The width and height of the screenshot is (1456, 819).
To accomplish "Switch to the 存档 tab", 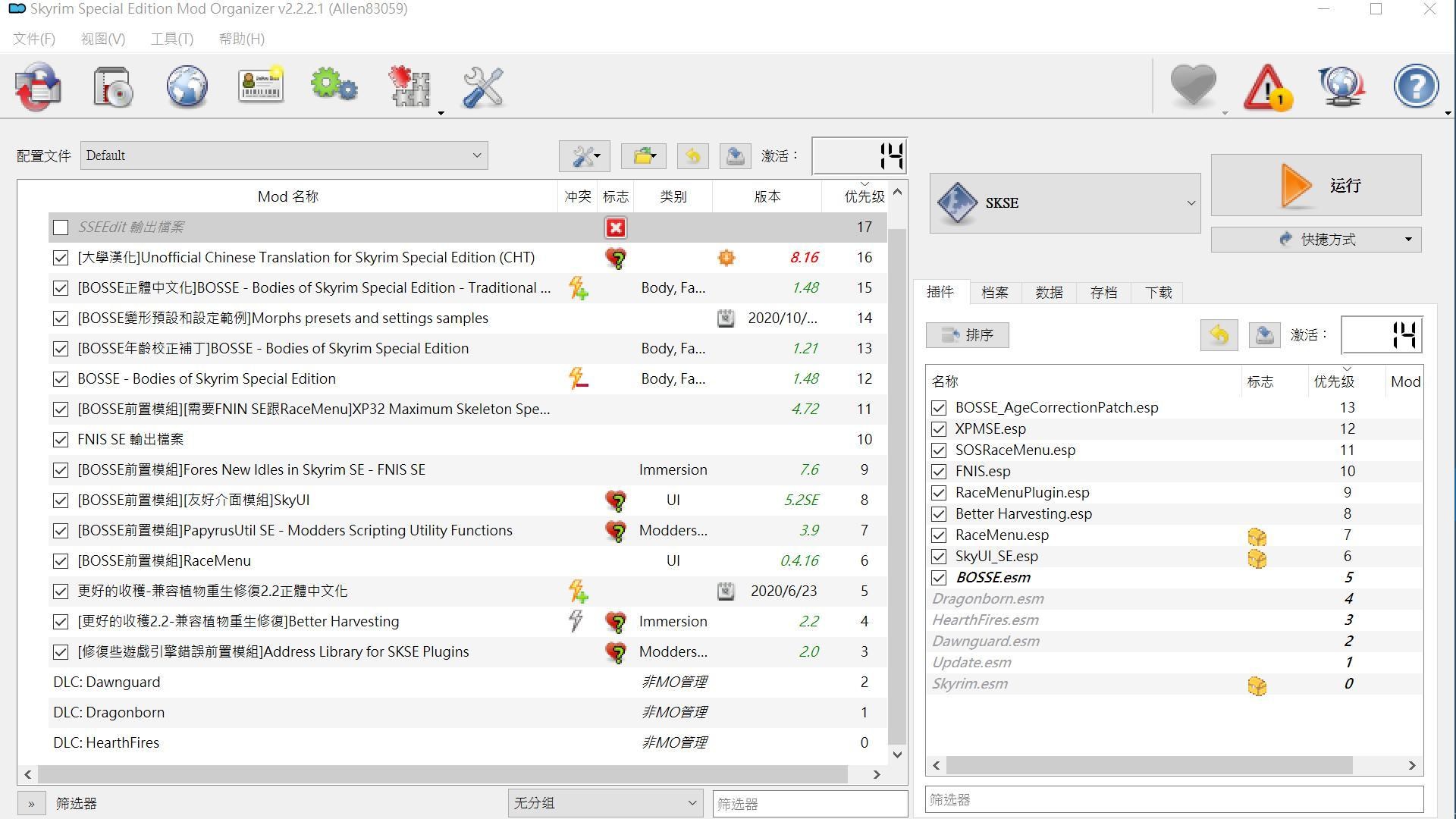I will click(1103, 293).
